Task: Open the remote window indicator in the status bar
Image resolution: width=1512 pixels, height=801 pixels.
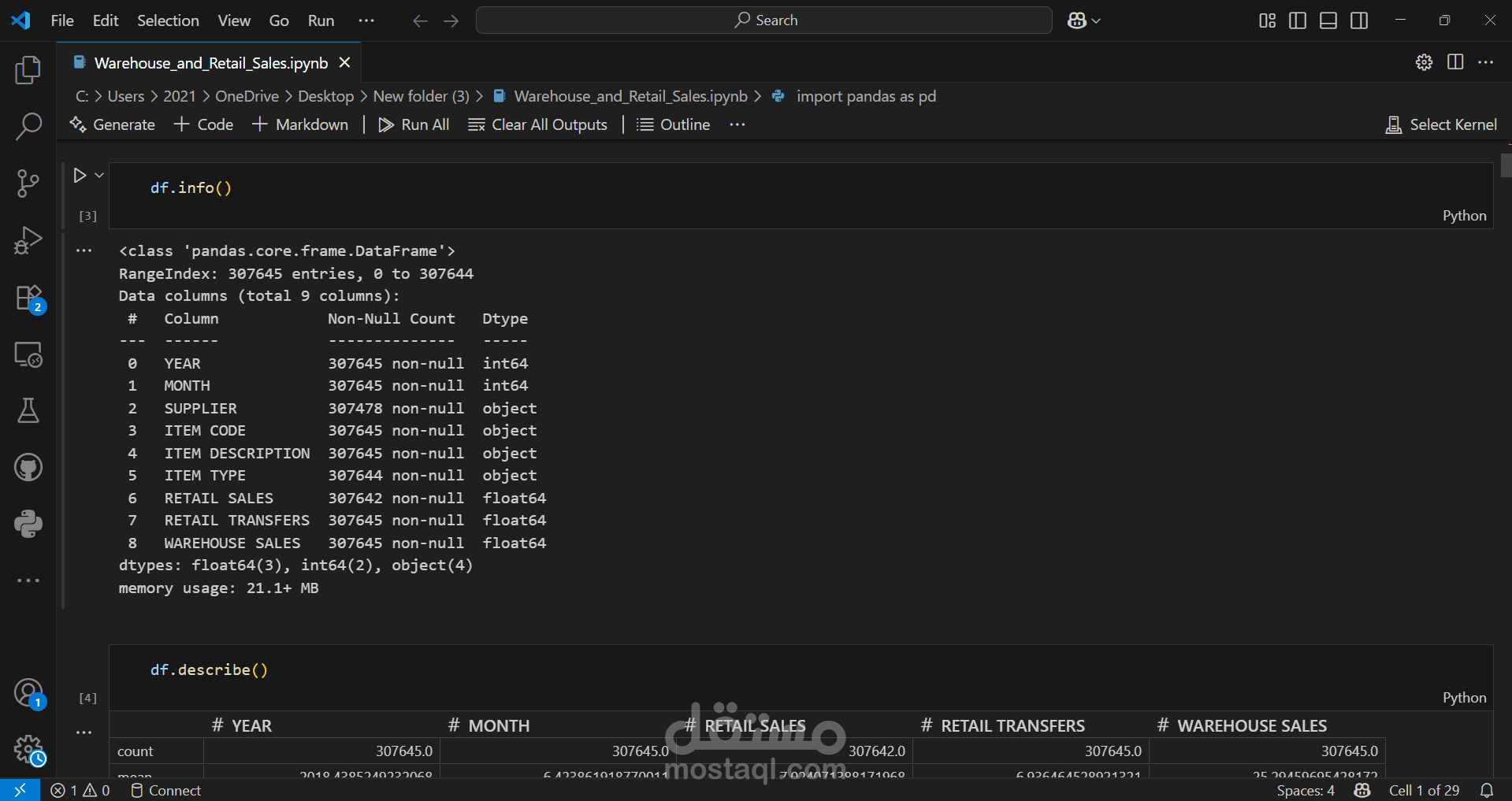Action: 20,790
